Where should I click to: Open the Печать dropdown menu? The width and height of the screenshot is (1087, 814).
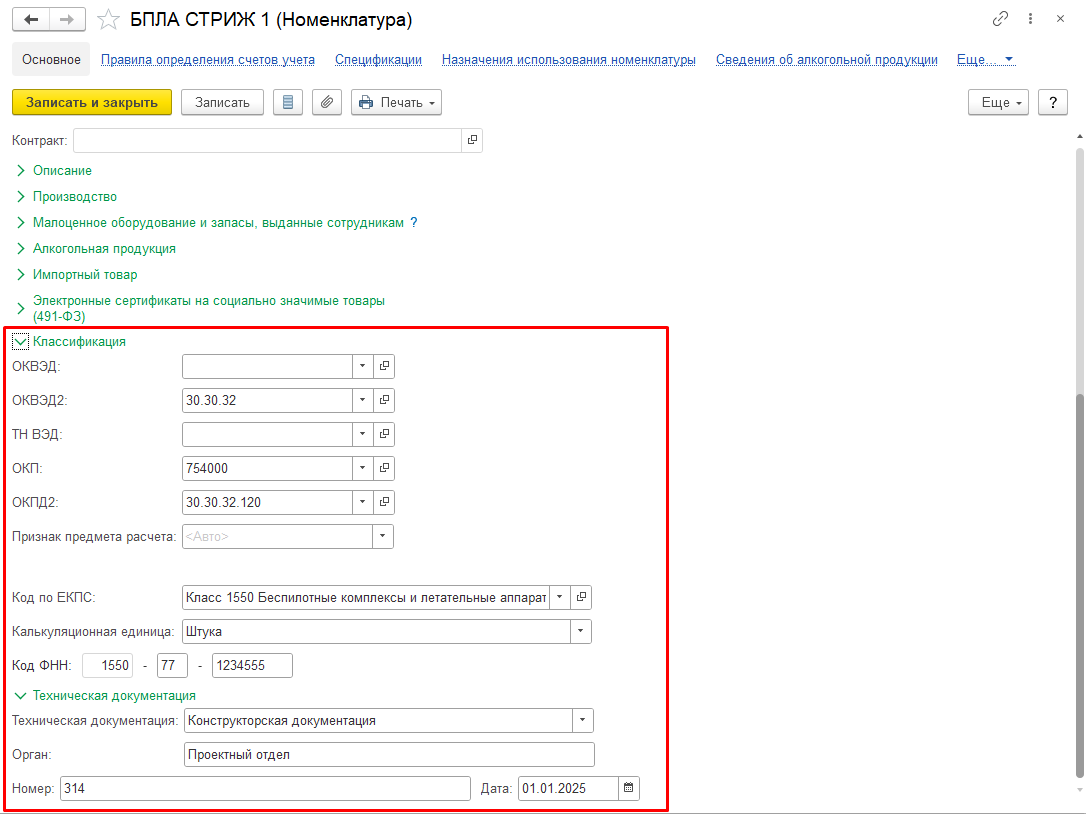click(396, 102)
